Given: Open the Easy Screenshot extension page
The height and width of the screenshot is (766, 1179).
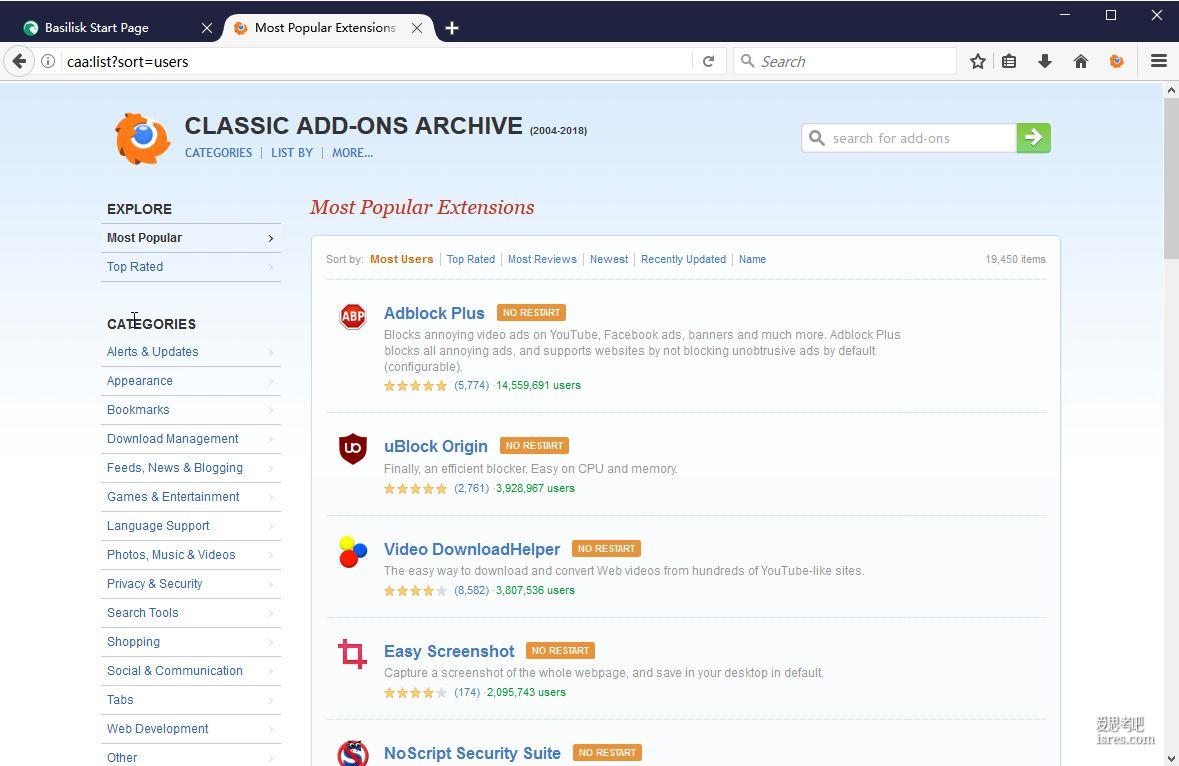Looking at the screenshot, I should point(449,652).
